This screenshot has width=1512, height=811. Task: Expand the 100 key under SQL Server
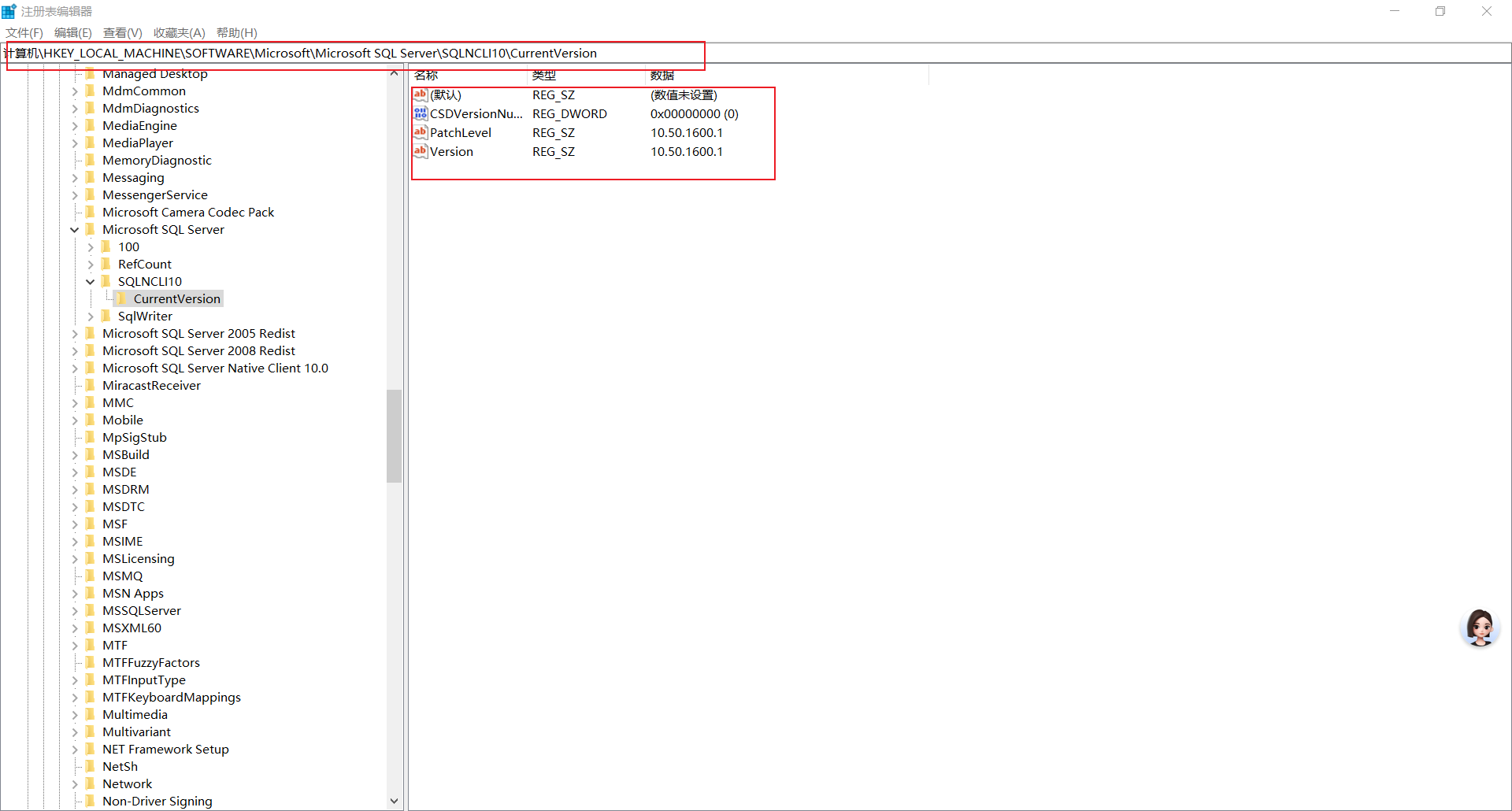tap(91, 247)
